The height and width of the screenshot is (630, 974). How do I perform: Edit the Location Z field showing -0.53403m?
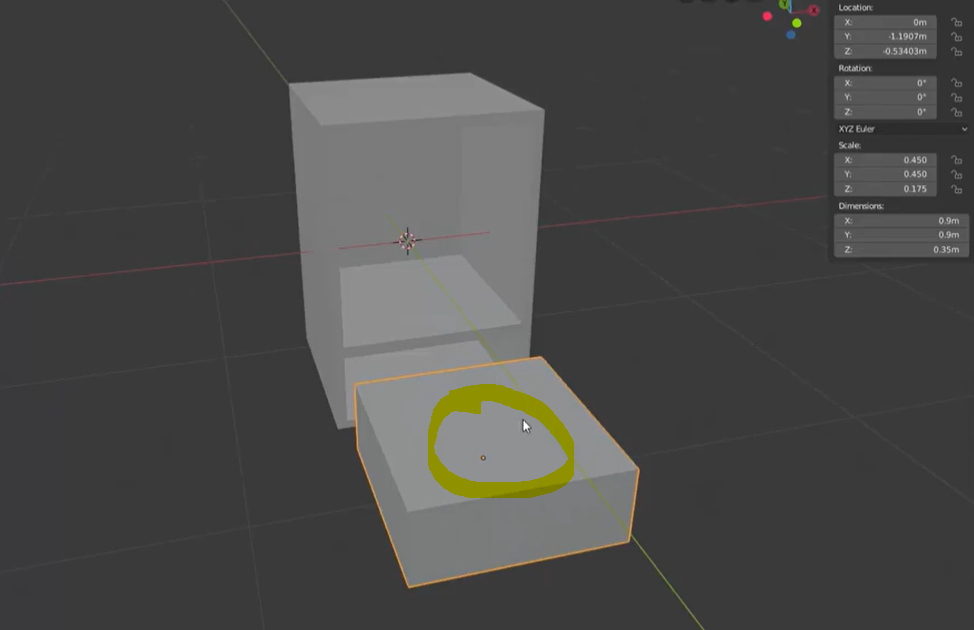point(885,51)
